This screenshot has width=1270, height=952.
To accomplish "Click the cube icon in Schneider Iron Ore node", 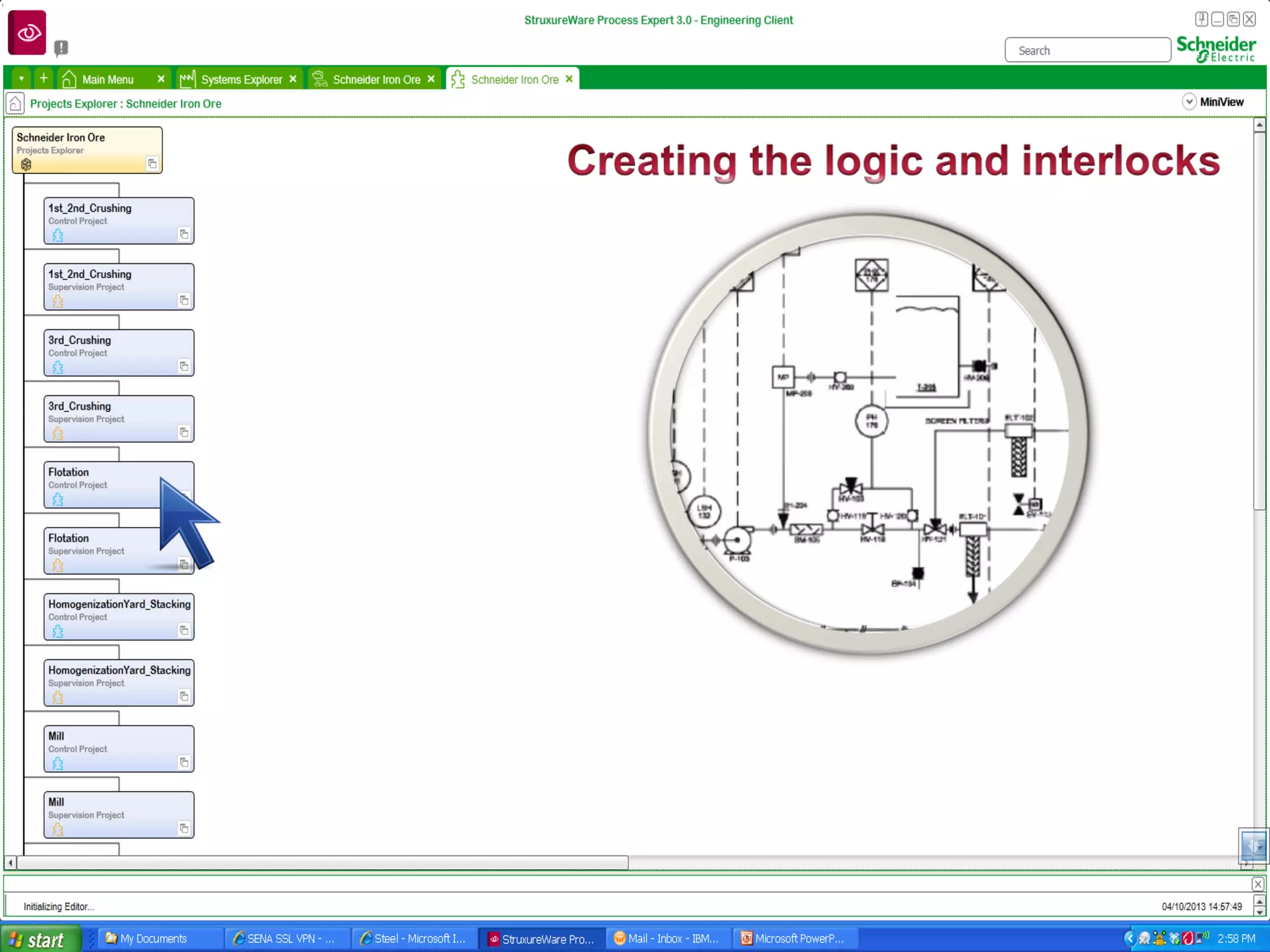I will coord(26,164).
